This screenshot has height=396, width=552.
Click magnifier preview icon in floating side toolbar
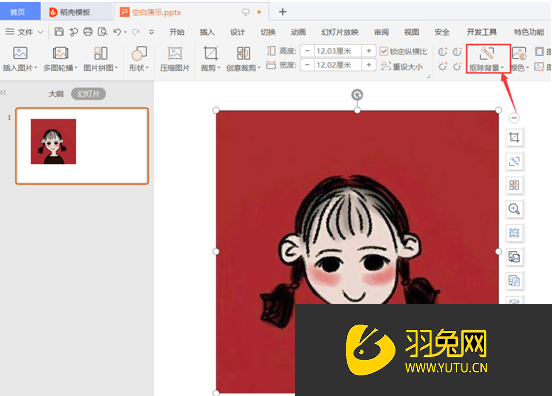(x=514, y=209)
